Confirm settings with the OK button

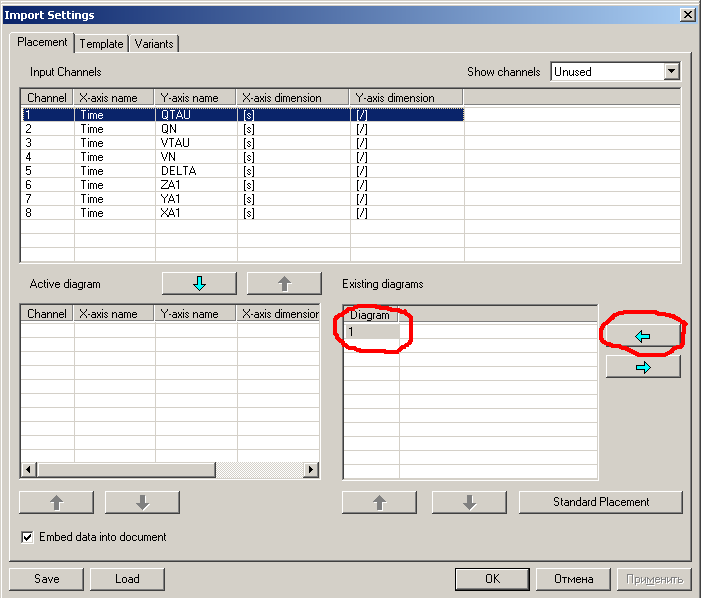click(492, 578)
